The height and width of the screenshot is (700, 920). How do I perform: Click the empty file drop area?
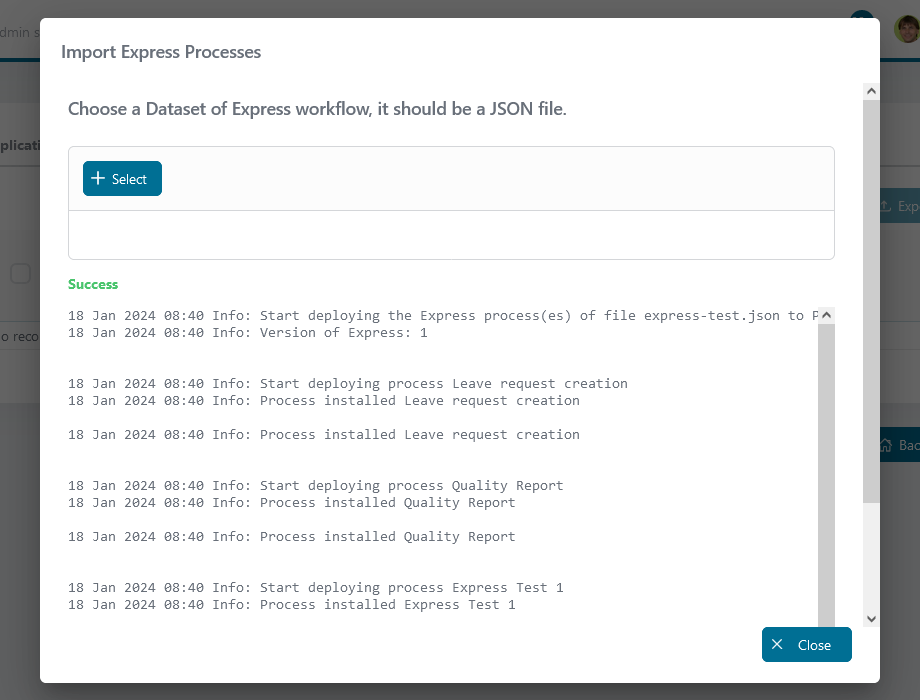point(451,235)
